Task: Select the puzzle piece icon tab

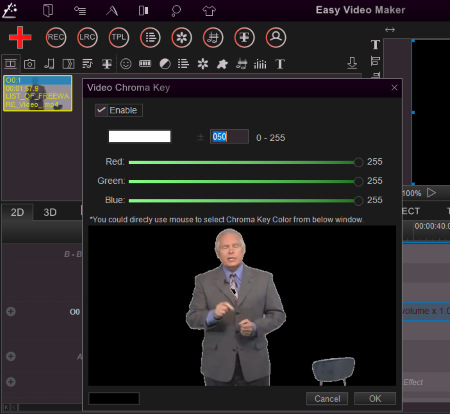Action: point(222,64)
